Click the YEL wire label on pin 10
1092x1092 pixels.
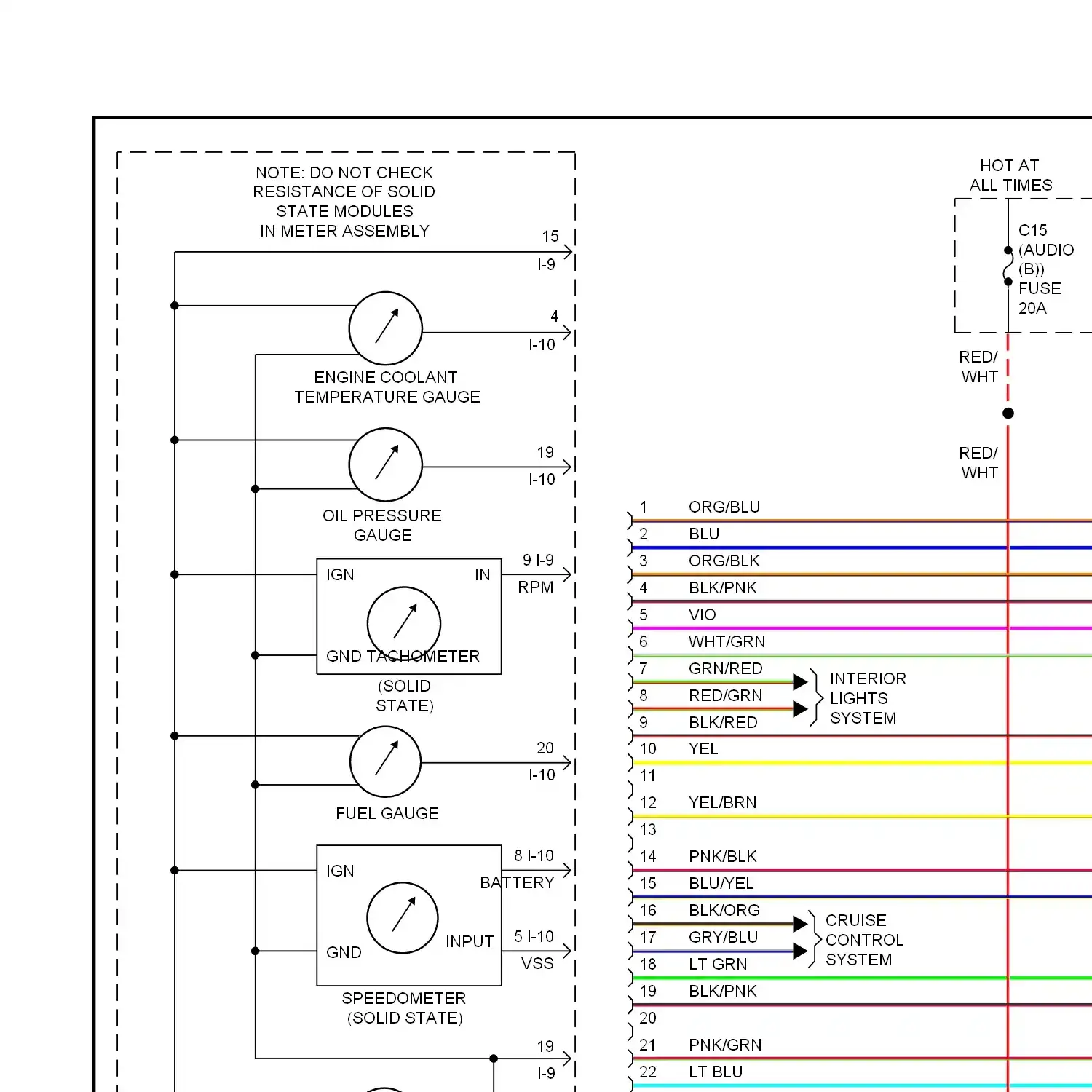(703, 748)
